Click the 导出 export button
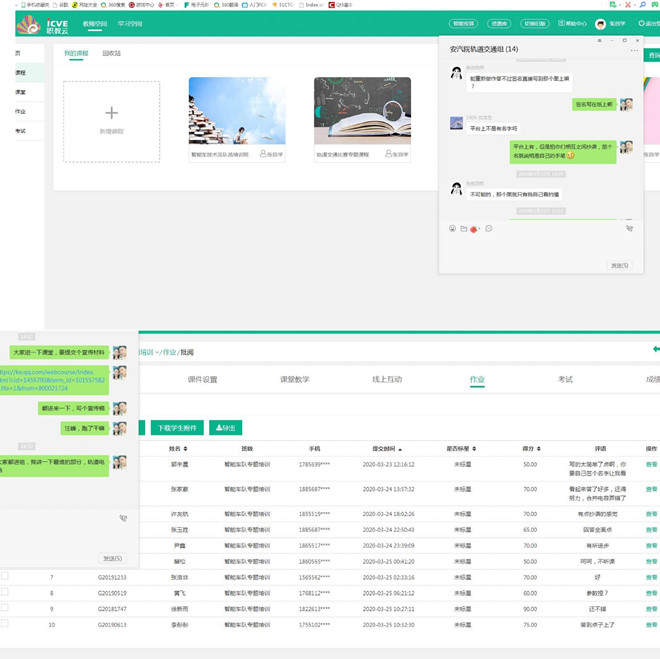 (x=225, y=428)
